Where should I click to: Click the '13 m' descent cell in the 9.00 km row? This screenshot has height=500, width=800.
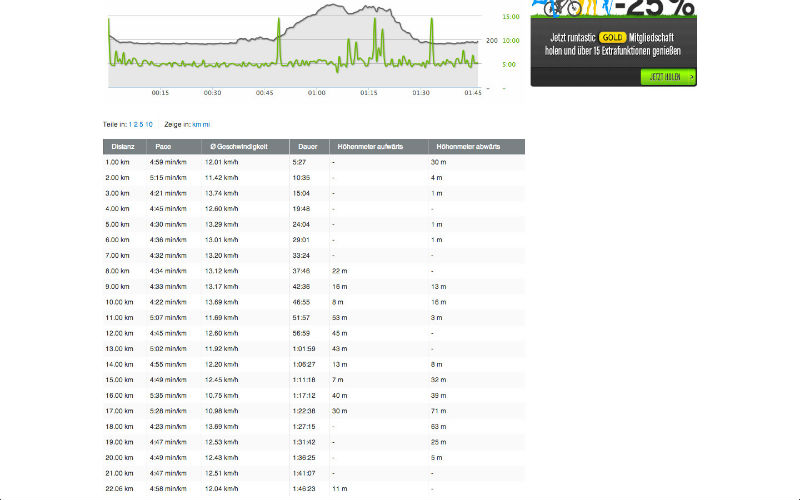tap(438, 287)
